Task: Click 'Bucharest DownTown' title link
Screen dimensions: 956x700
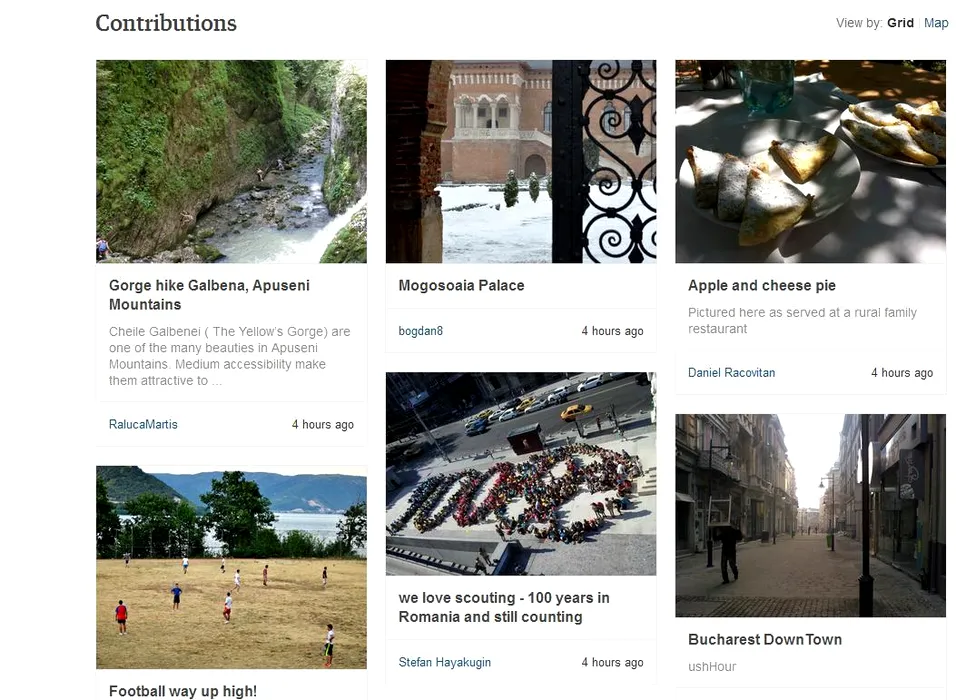Action: [x=765, y=640]
